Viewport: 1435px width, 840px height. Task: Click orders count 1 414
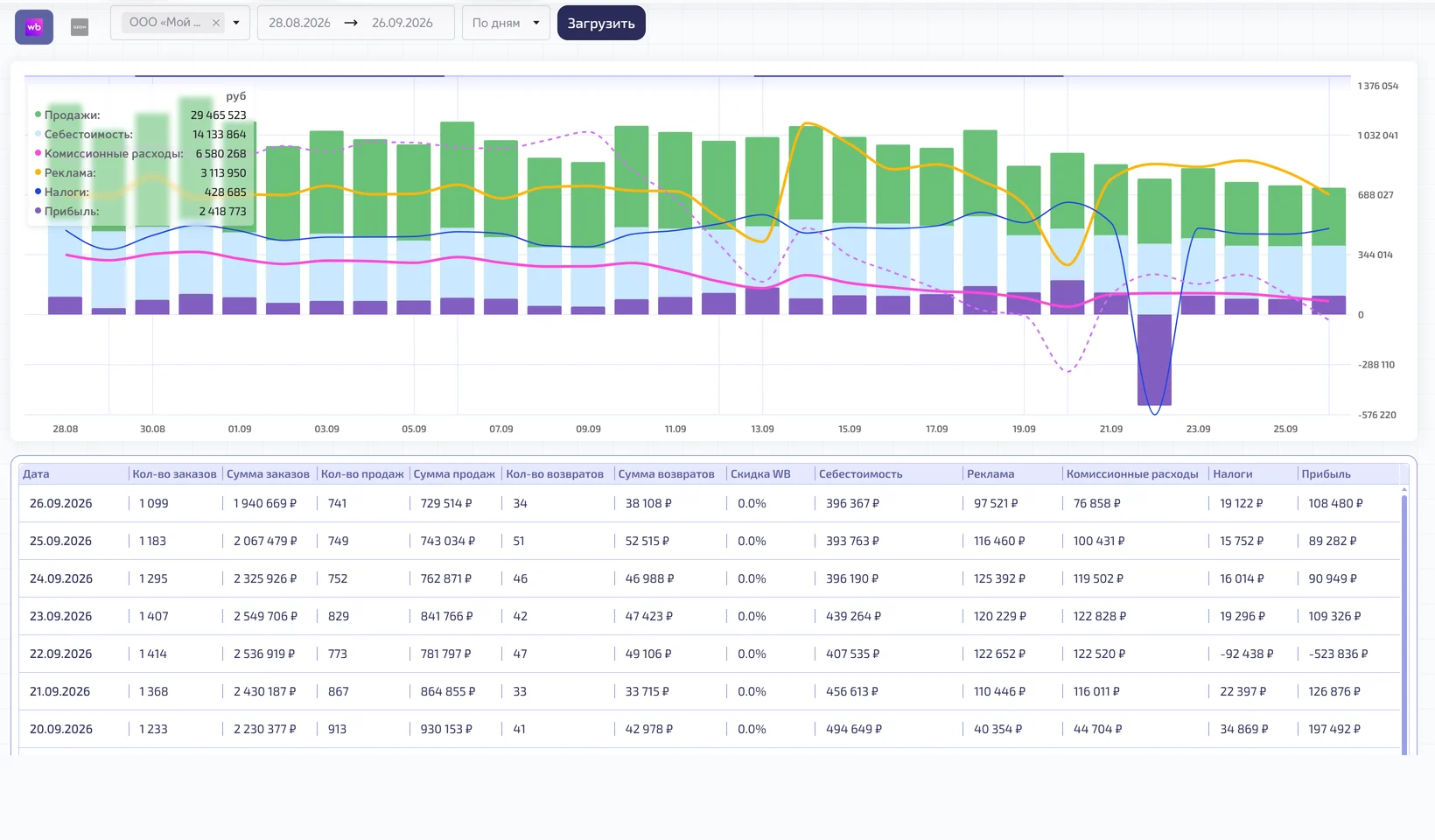(x=153, y=654)
